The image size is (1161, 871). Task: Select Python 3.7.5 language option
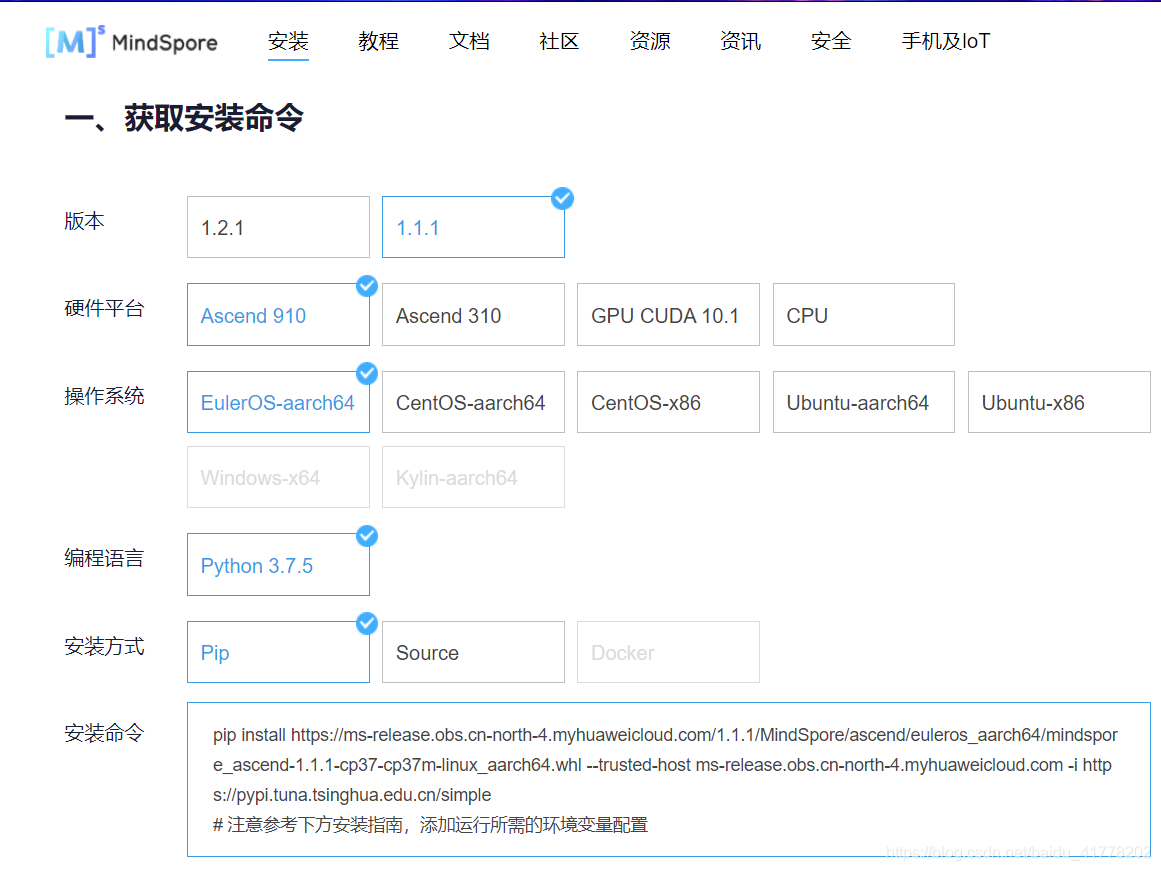[x=278, y=564]
